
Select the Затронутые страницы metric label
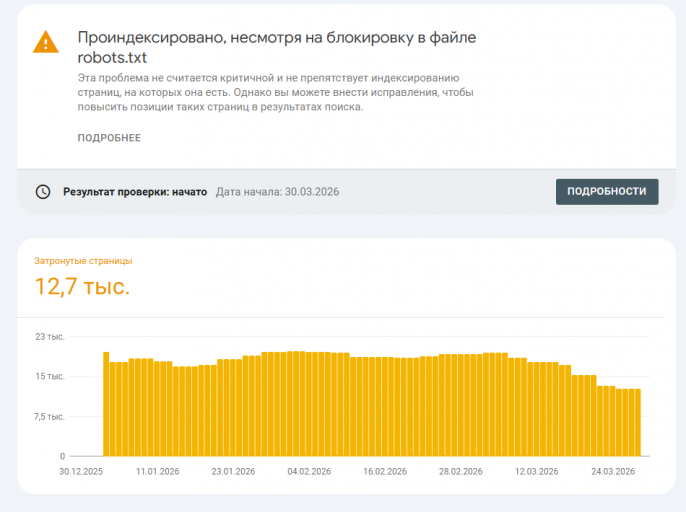[83, 261]
